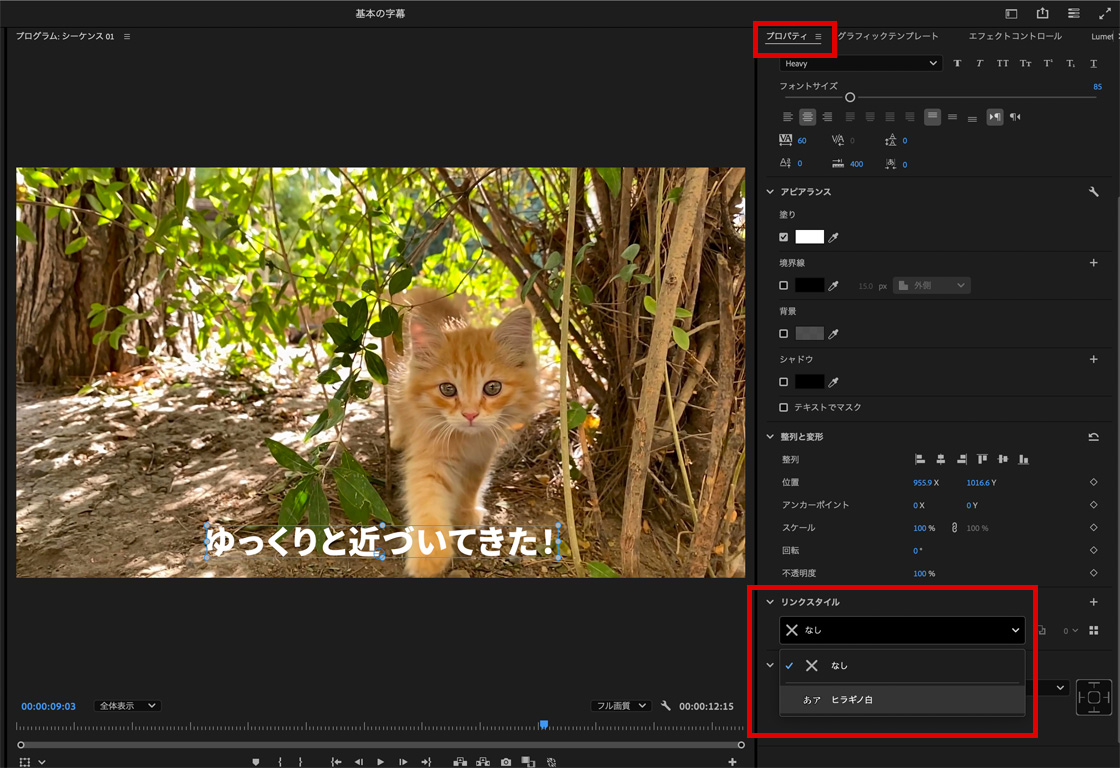
Task: Align text left
Action: click(788, 117)
